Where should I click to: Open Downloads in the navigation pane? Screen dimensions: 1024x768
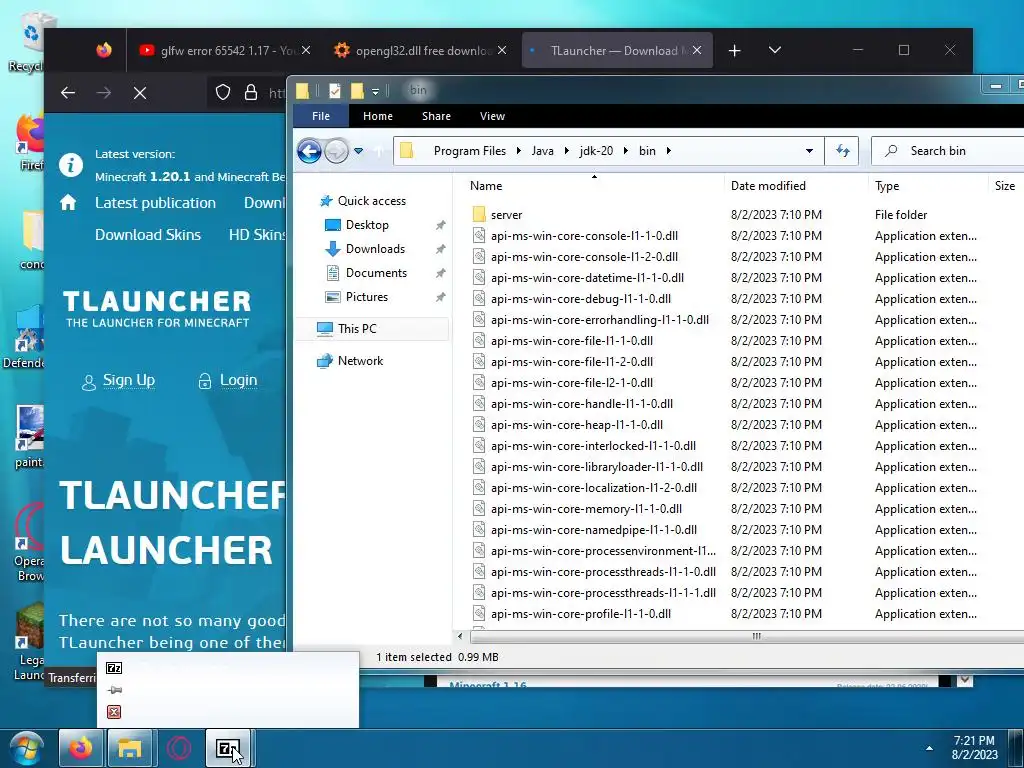coord(375,249)
